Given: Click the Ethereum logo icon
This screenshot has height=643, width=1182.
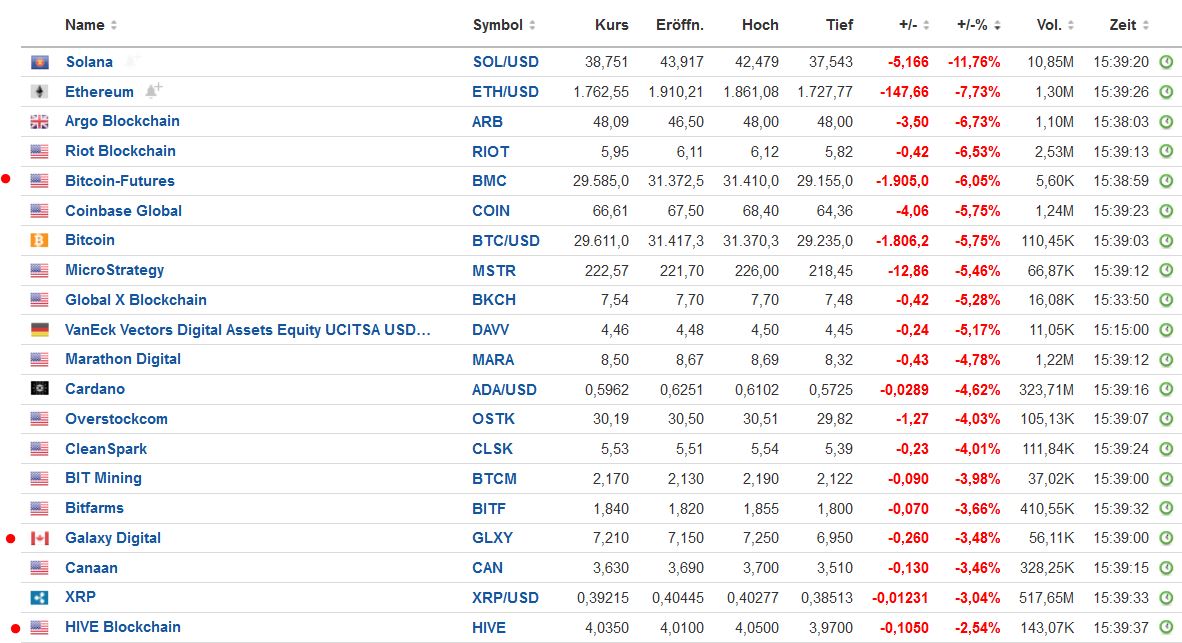Looking at the screenshot, I should (x=40, y=92).
